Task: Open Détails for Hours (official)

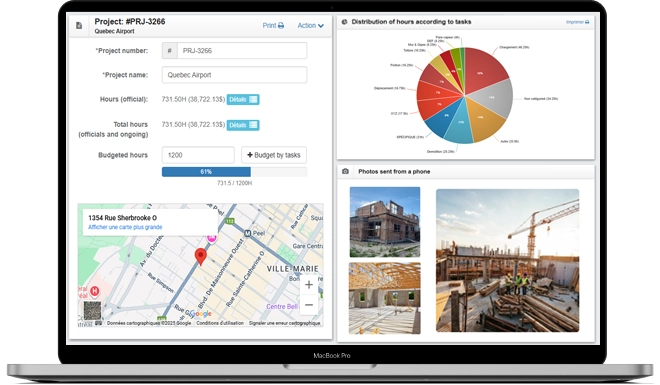Action: pyautogui.click(x=243, y=100)
